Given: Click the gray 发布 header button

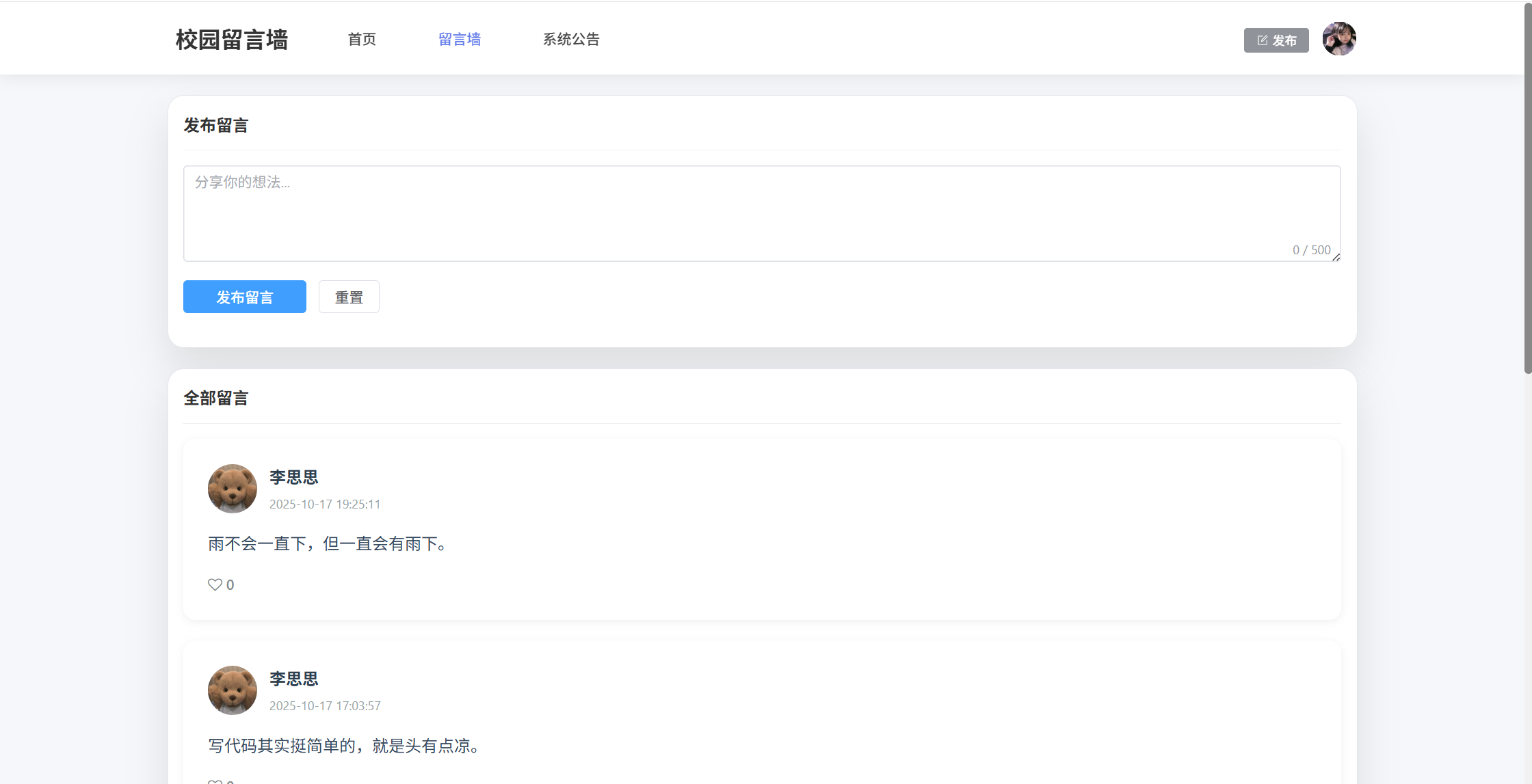Looking at the screenshot, I should (1276, 40).
